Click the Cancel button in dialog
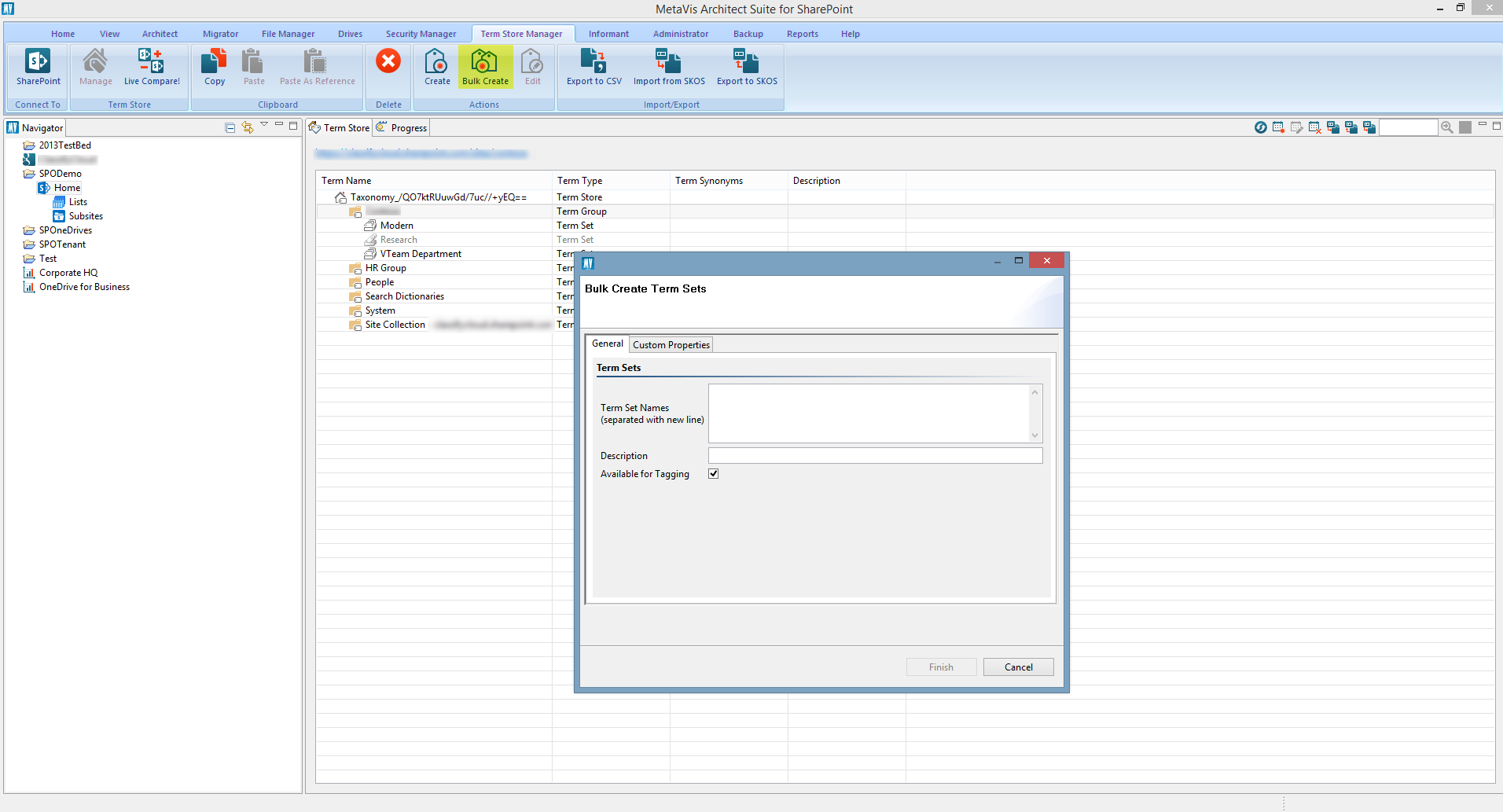 tap(1018, 667)
